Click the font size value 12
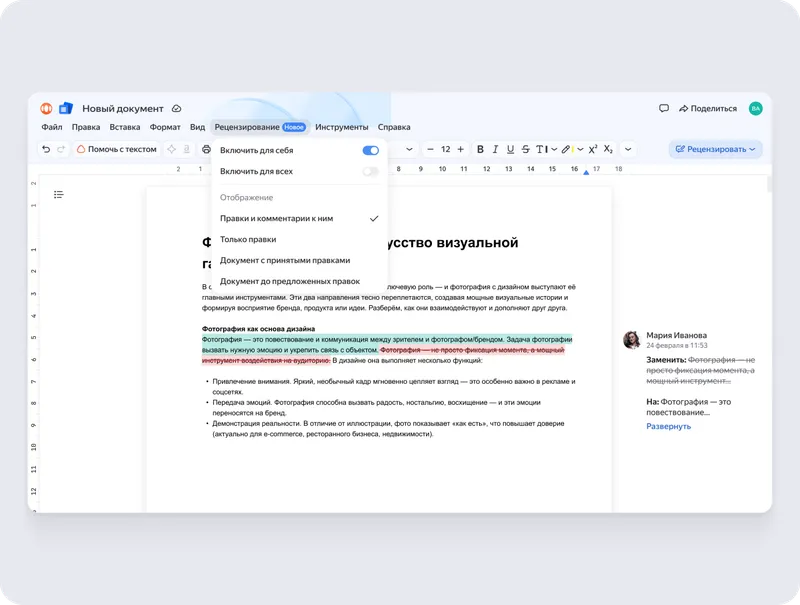800x605 pixels. (445, 149)
